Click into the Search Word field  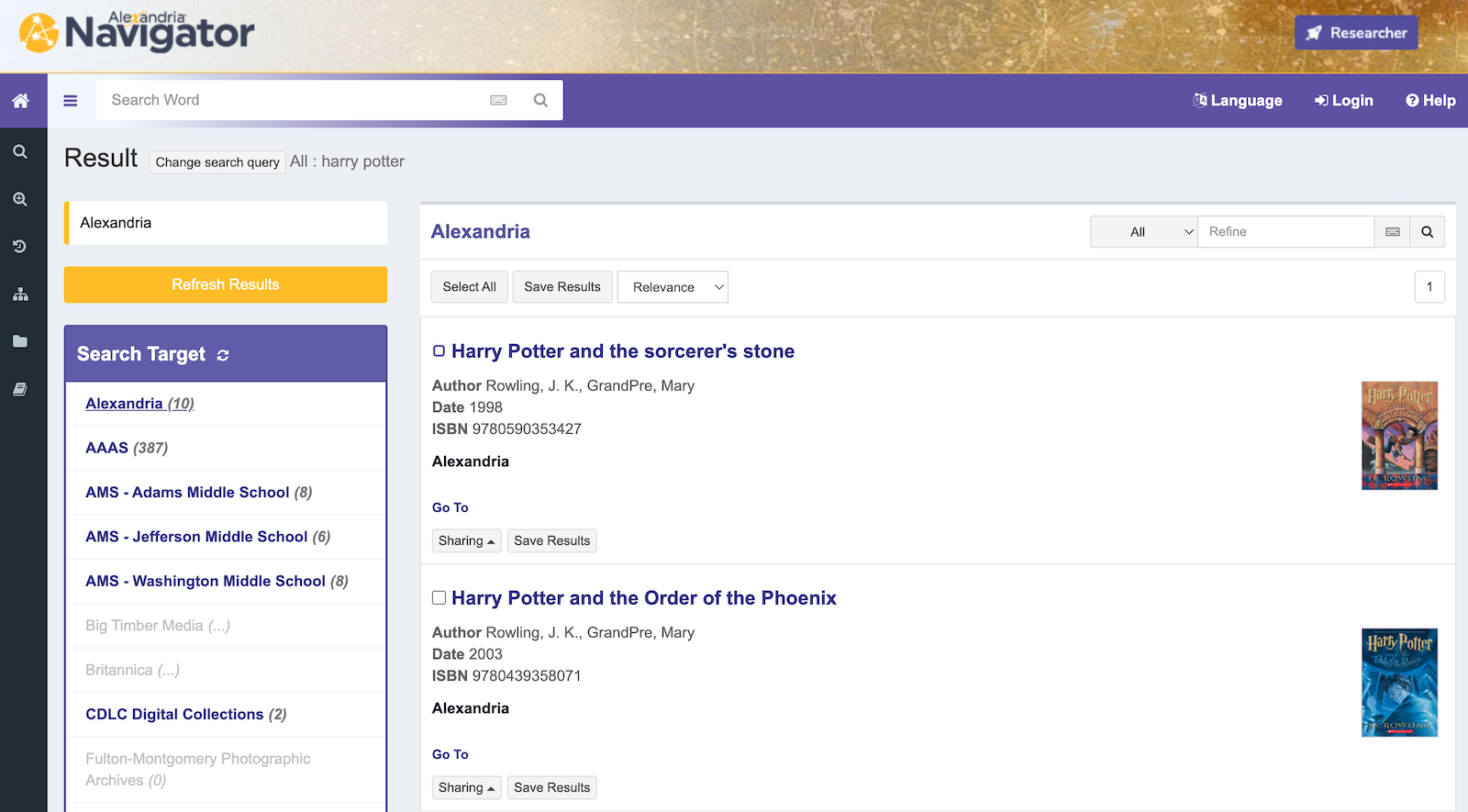coord(294,100)
